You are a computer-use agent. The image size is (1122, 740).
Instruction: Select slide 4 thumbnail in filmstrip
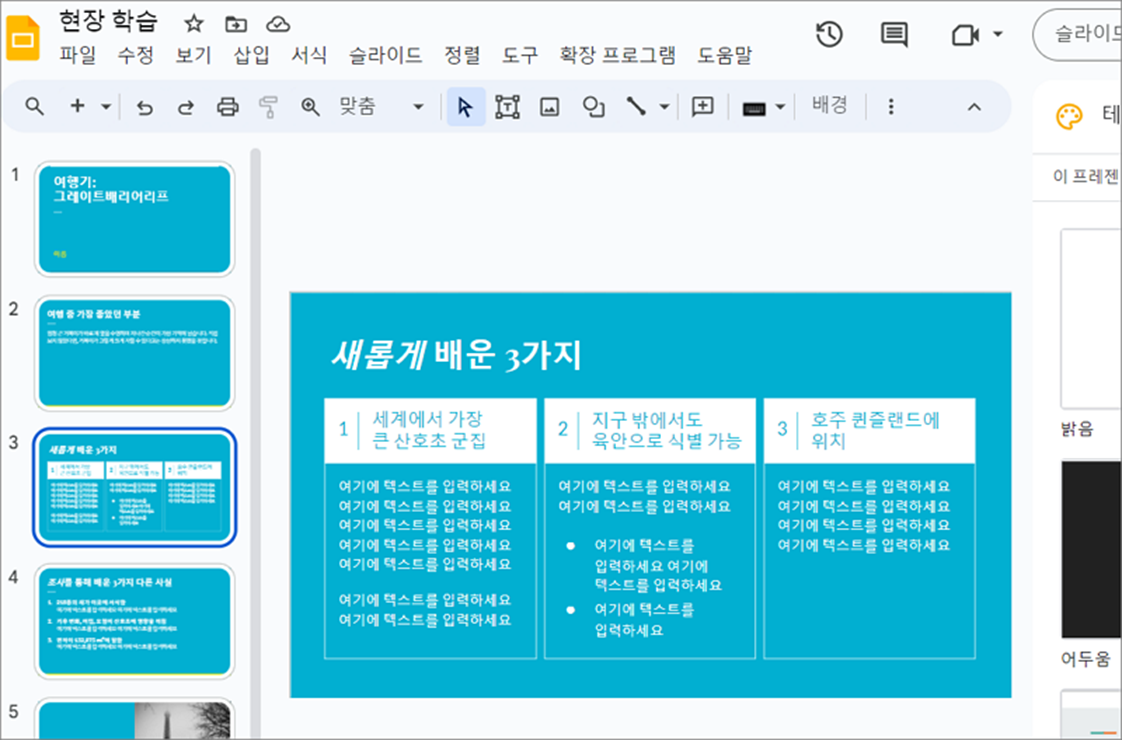(x=135, y=621)
